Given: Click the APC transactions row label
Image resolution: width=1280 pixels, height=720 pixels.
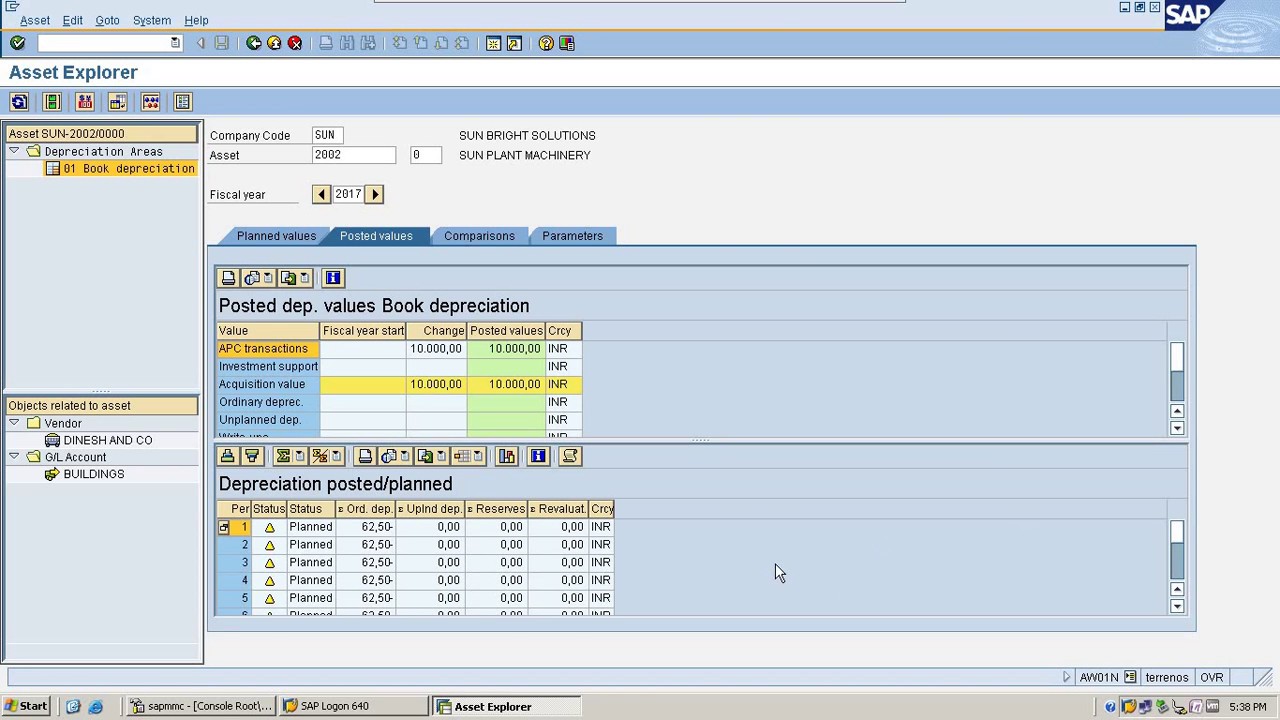Looking at the screenshot, I should (x=268, y=349).
